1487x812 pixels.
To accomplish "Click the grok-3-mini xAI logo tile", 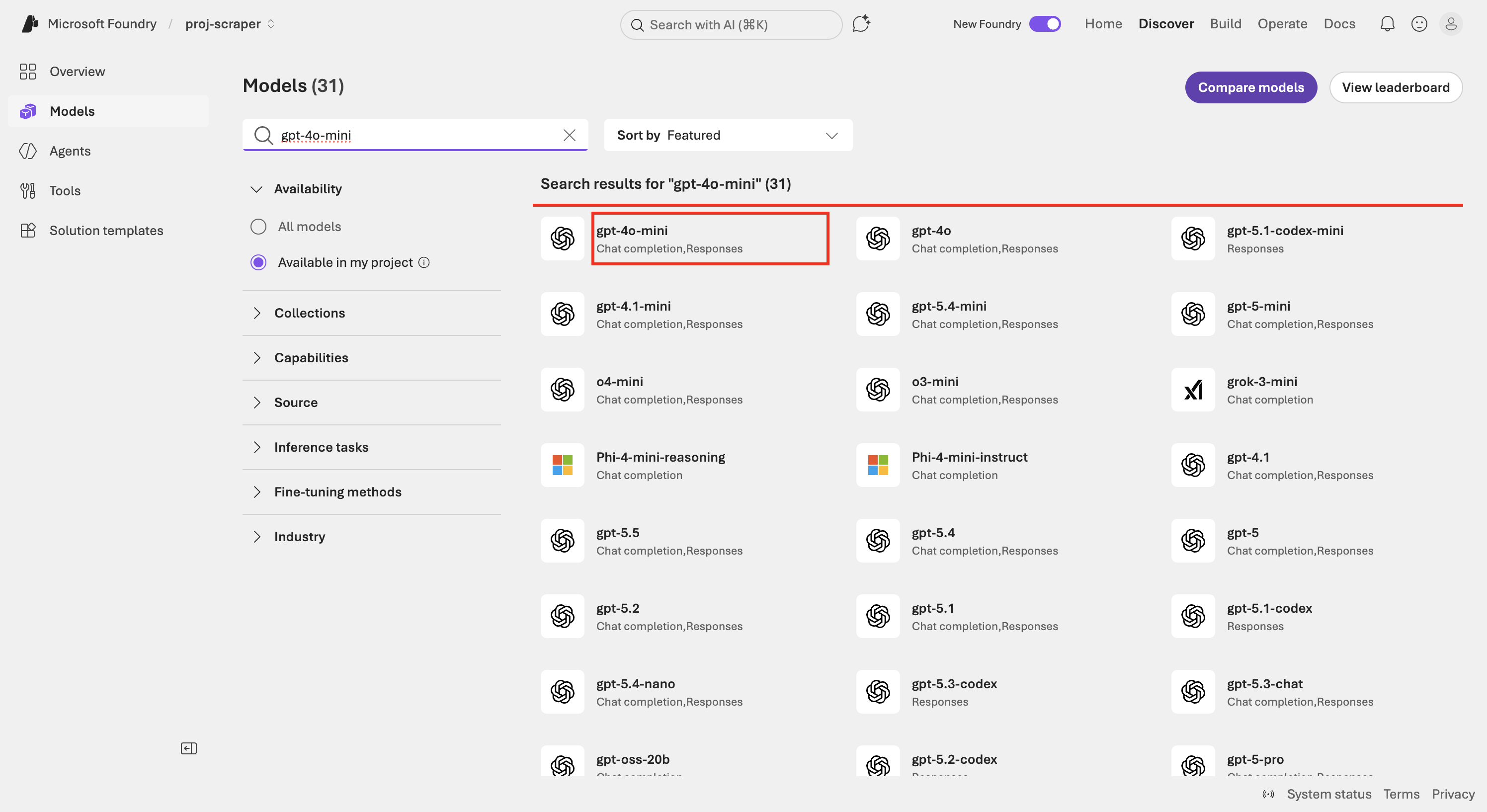I will click(x=1193, y=390).
